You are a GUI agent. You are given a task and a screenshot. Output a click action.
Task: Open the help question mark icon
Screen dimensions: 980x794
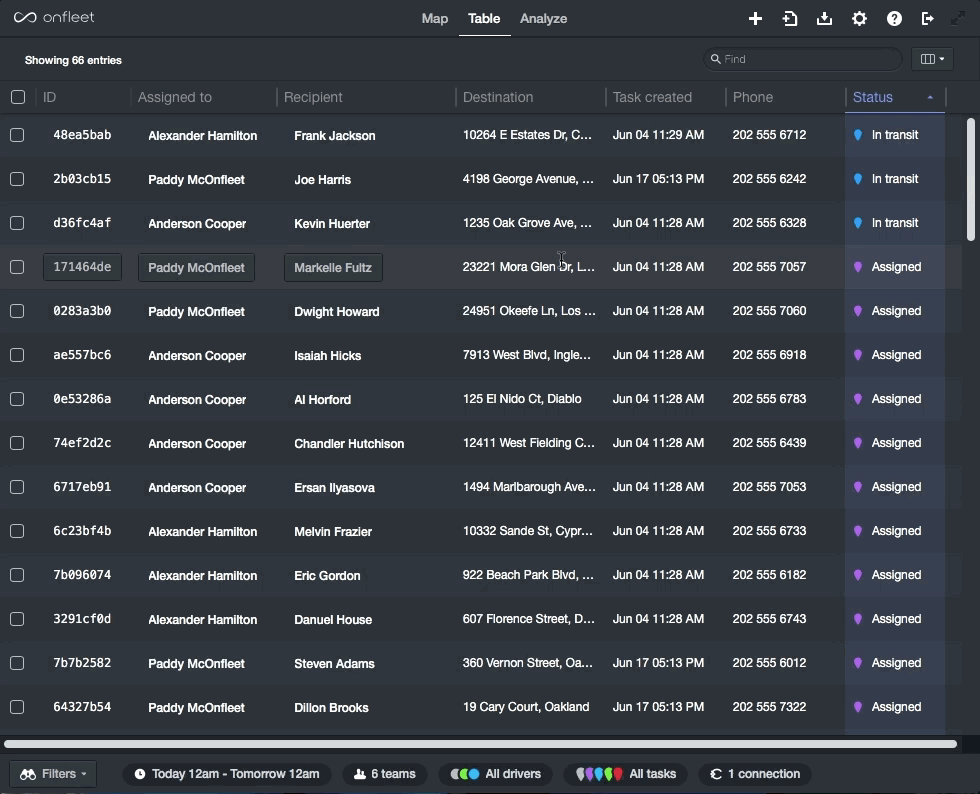[894, 19]
